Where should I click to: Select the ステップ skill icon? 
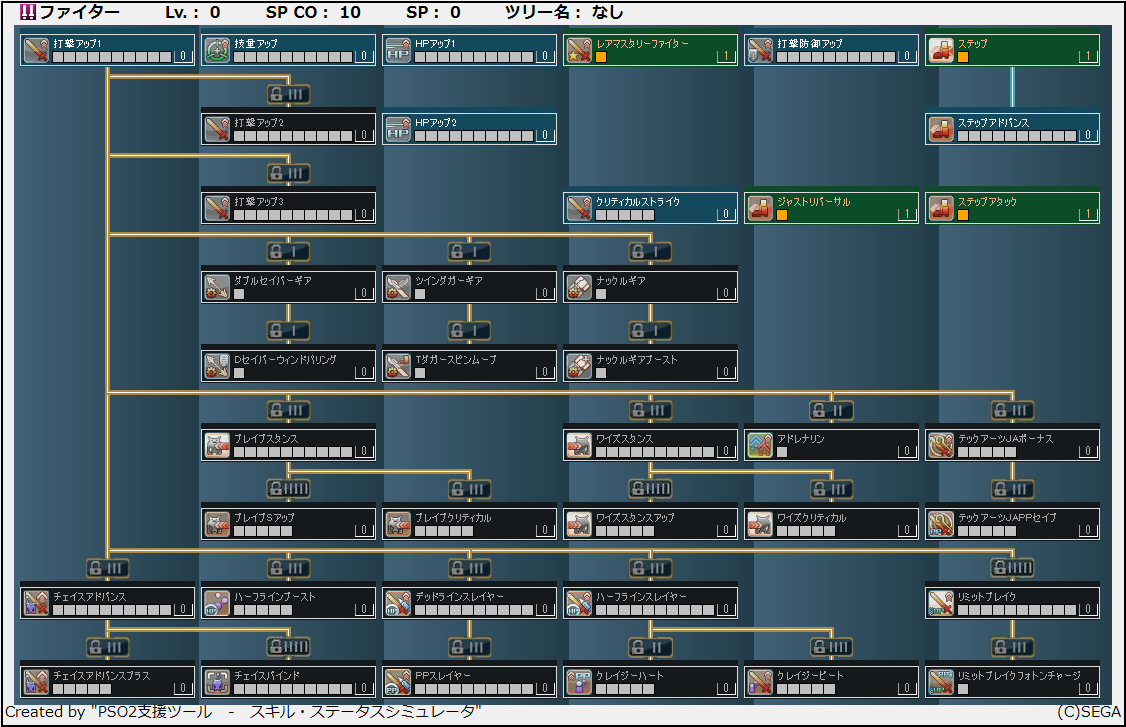pyautogui.click(x=941, y=50)
